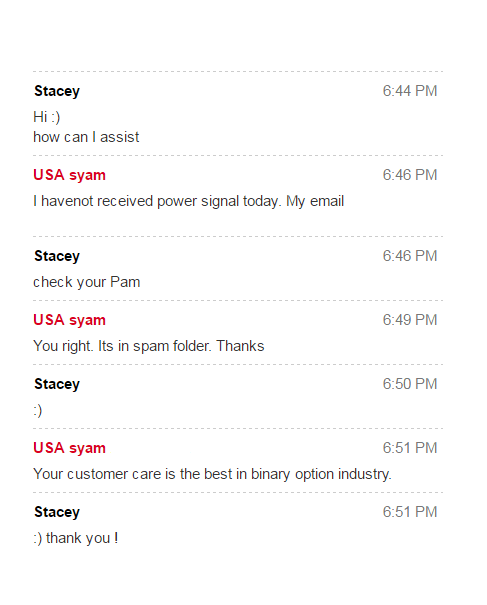Click the 'how can I assist' message

coord(86,137)
